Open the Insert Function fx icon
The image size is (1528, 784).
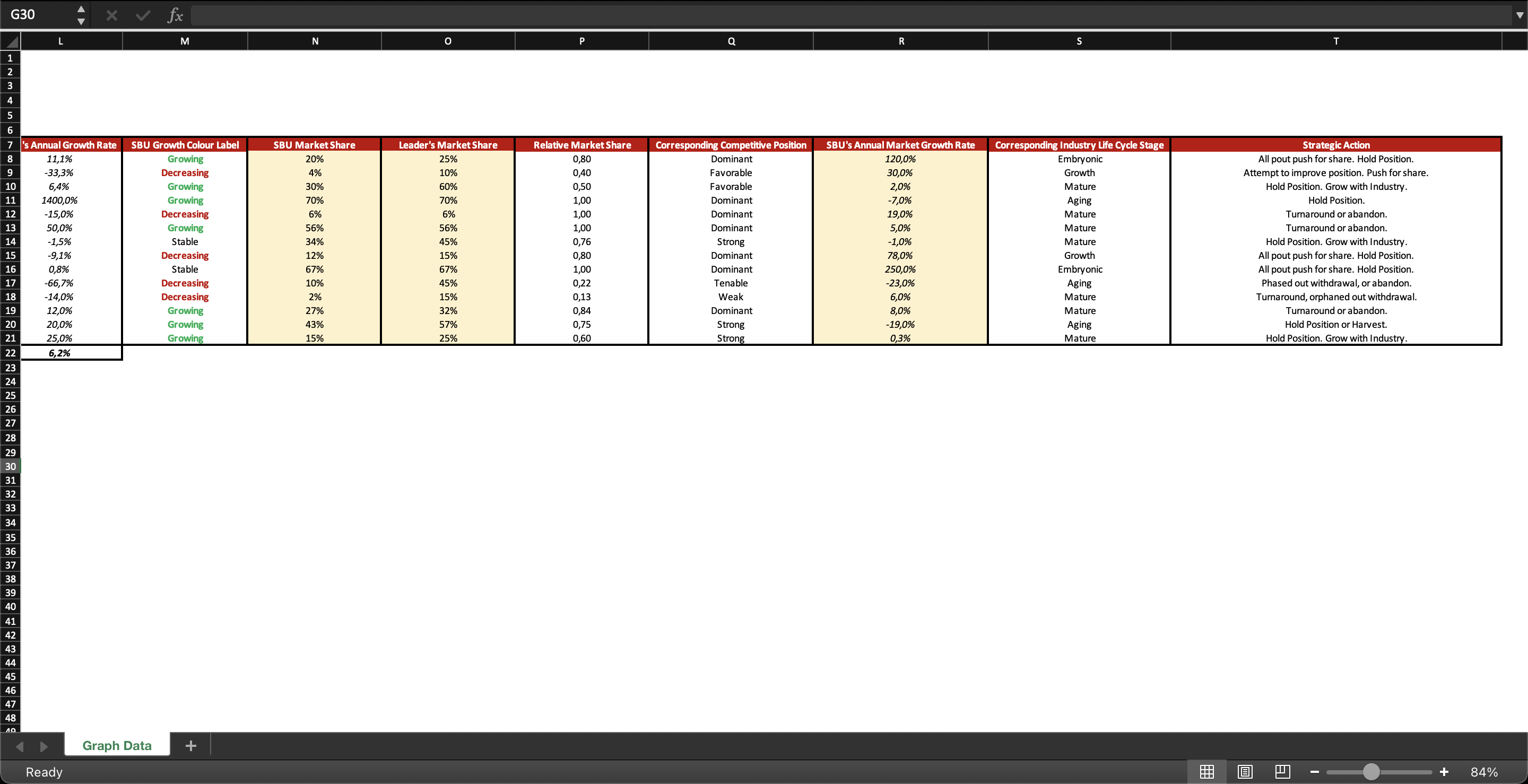pyautogui.click(x=175, y=15)
